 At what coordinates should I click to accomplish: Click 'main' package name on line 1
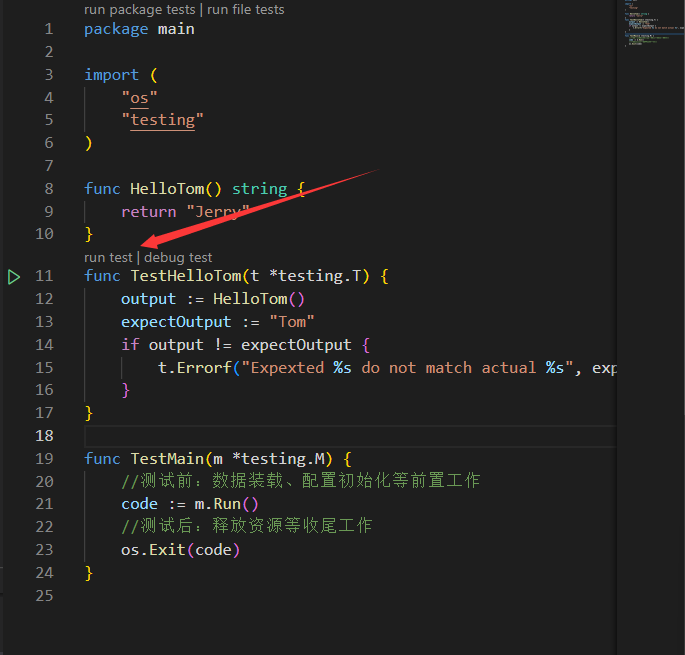(176, 29)
